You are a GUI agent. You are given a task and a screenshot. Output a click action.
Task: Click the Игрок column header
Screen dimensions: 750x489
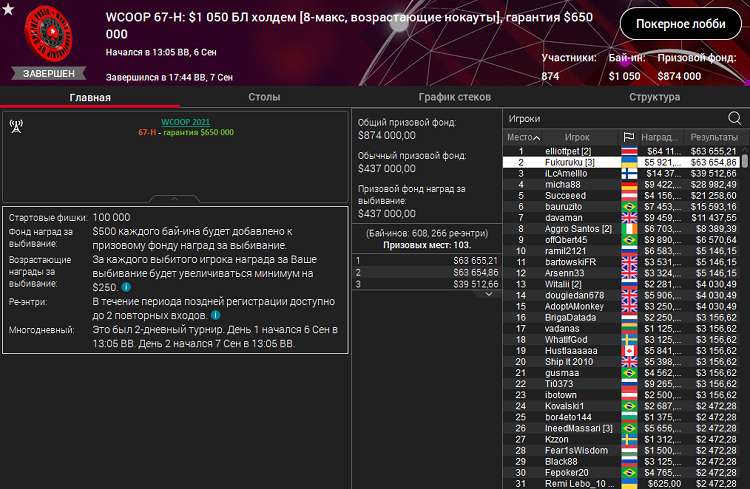point(577,137)
